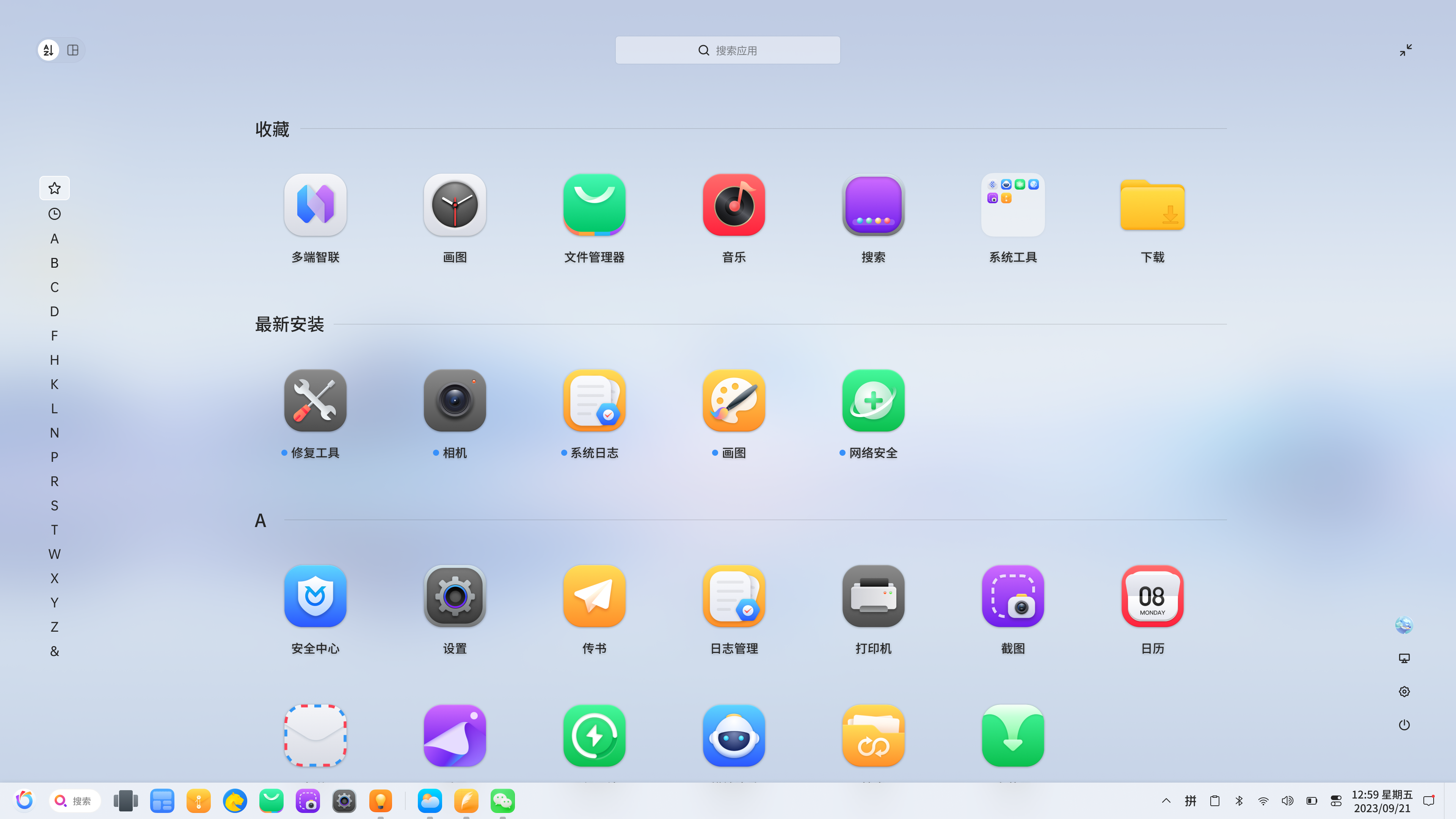Click the launcher icon in taskbar
Viewport: 1456px width, 819px height.
pyautogui.click(x=24, y=800)
